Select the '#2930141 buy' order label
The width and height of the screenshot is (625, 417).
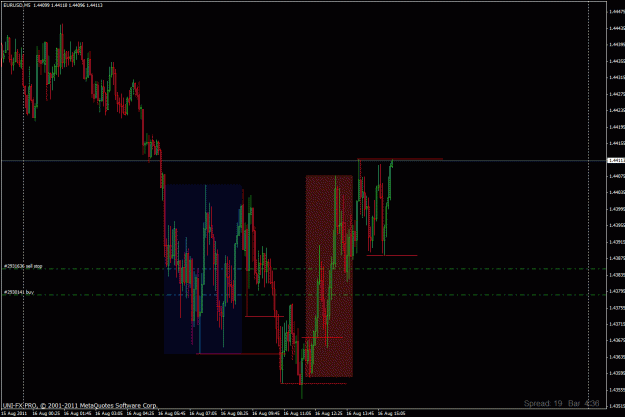pyautogui.click(x=19, y=292)
